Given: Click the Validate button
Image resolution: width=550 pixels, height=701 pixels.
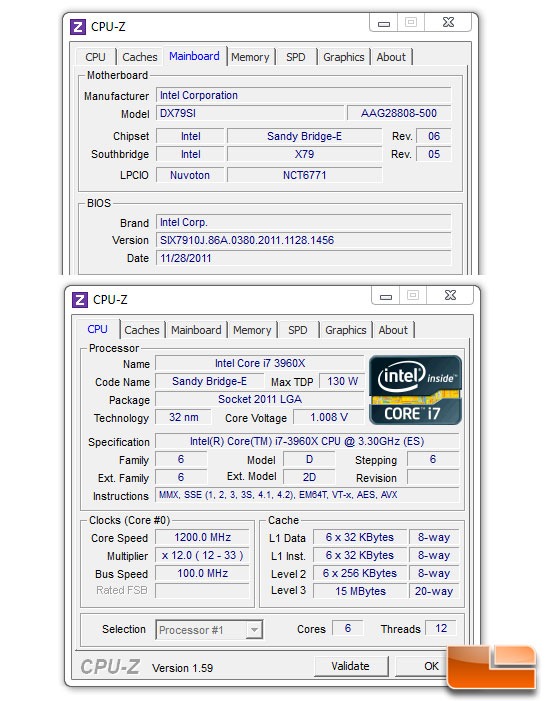Looking at the screenshot, I should point(351,666).
